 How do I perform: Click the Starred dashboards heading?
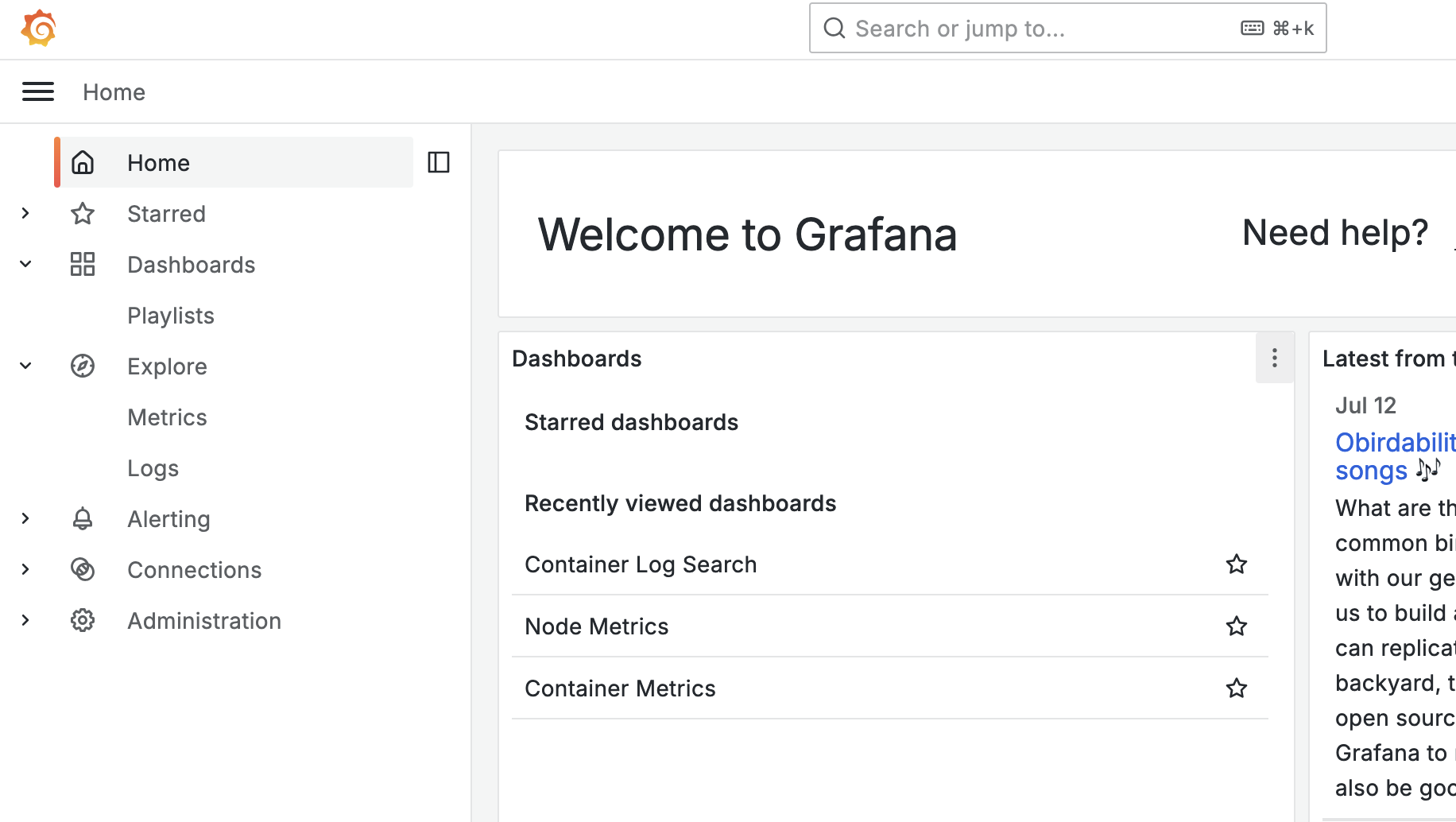[631, 422]
